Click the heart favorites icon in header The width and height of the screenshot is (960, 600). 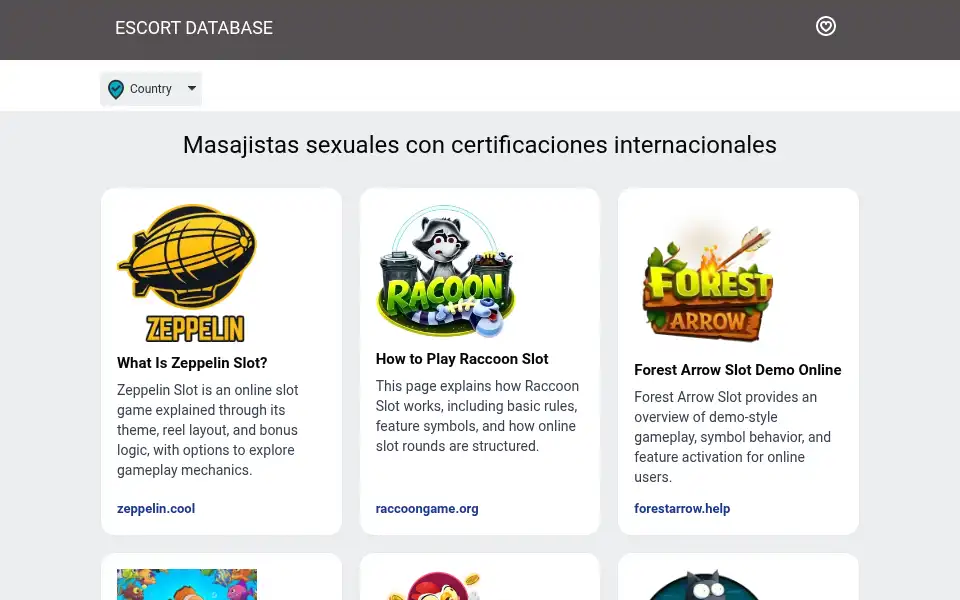[825, 26]
